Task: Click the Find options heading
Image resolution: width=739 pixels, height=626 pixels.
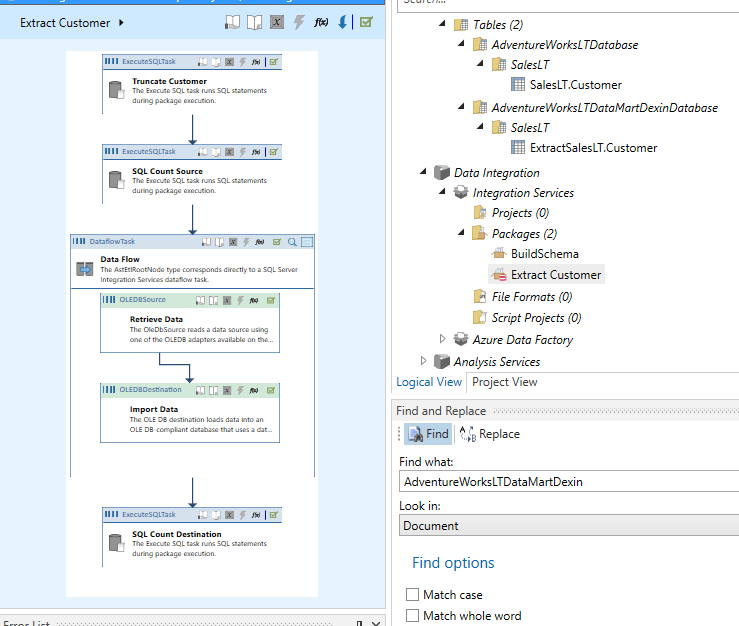Action: point(453,563)
